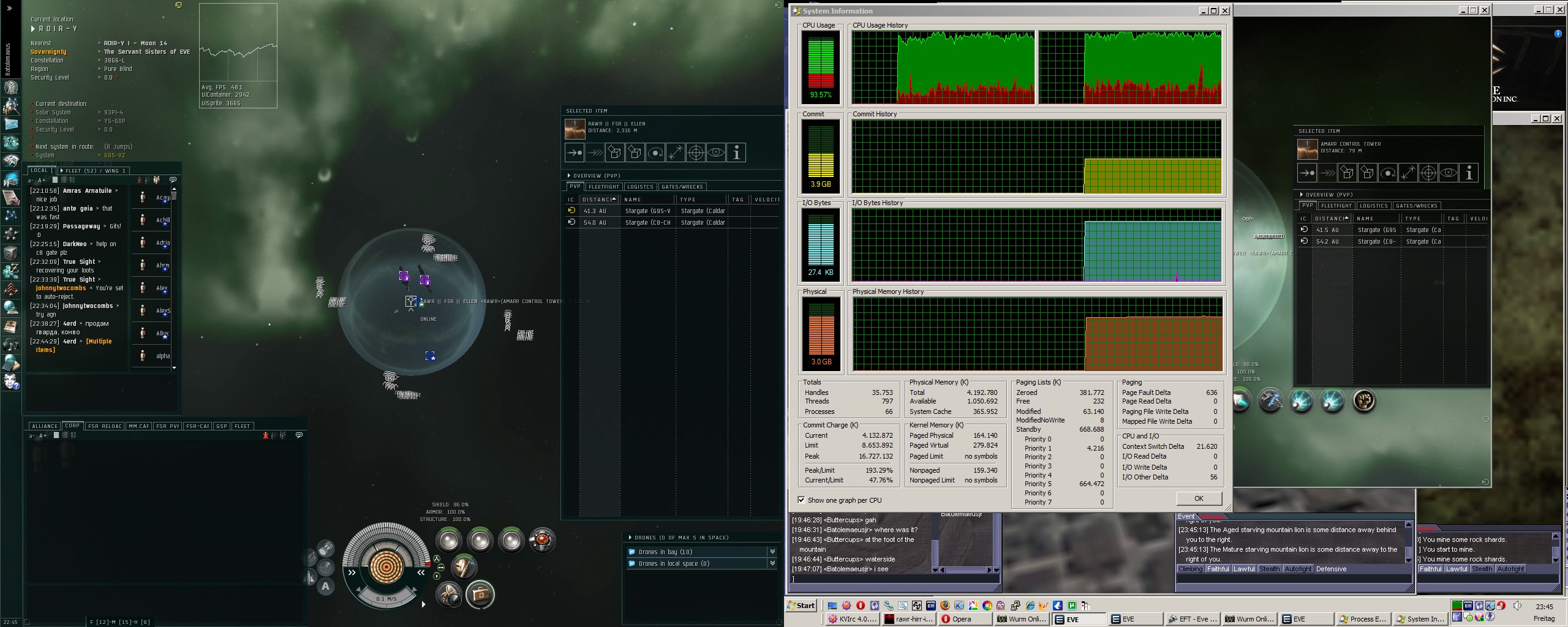Click Lock Target icon in left Selected Item panel
The width and height of the screenshot is (1568, 627).
tap(696, 152)
